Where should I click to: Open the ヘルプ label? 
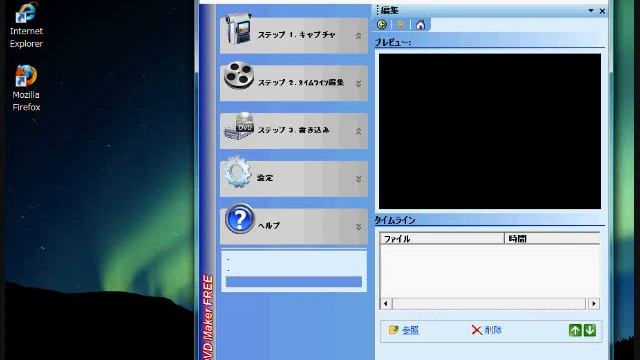pos(269,225)
